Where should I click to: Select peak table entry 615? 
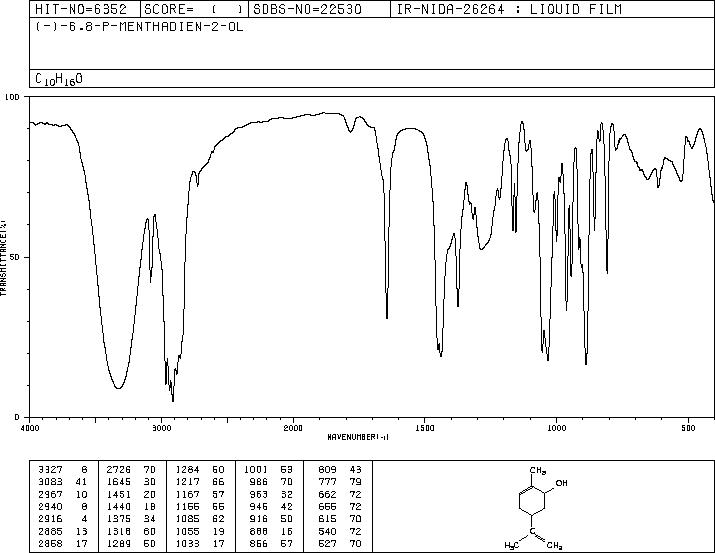(327, 519)
